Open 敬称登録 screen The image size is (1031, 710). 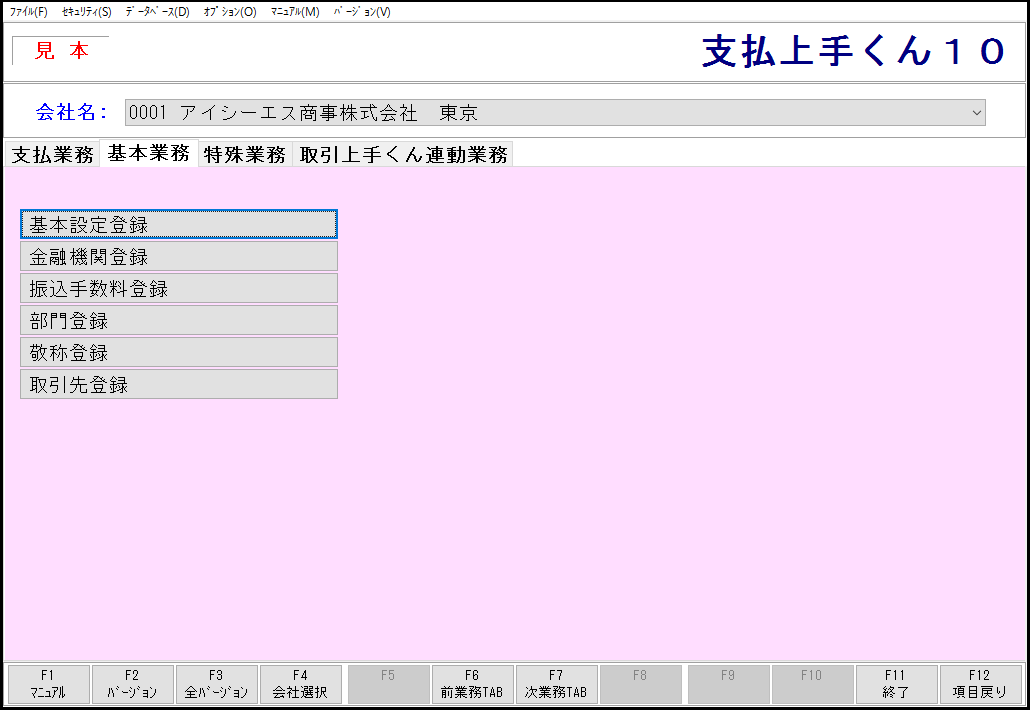(x=179, y=352)
